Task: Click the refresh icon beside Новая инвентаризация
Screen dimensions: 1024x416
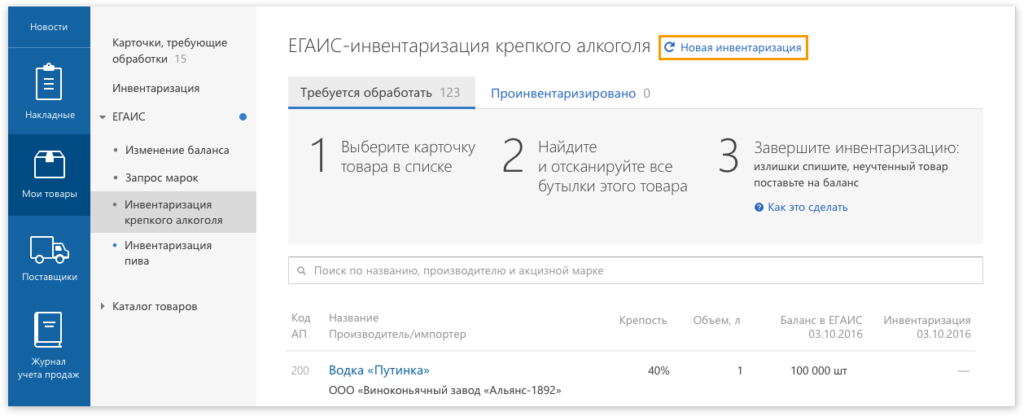Action: (670, 47)
